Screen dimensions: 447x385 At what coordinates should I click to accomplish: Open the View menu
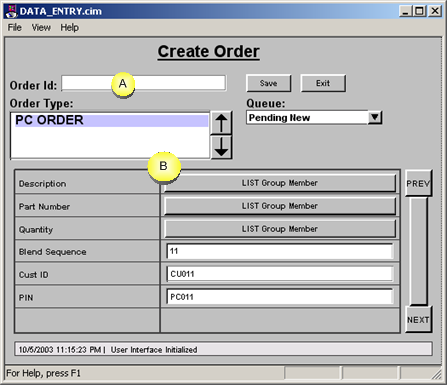(x=41, y=27)
